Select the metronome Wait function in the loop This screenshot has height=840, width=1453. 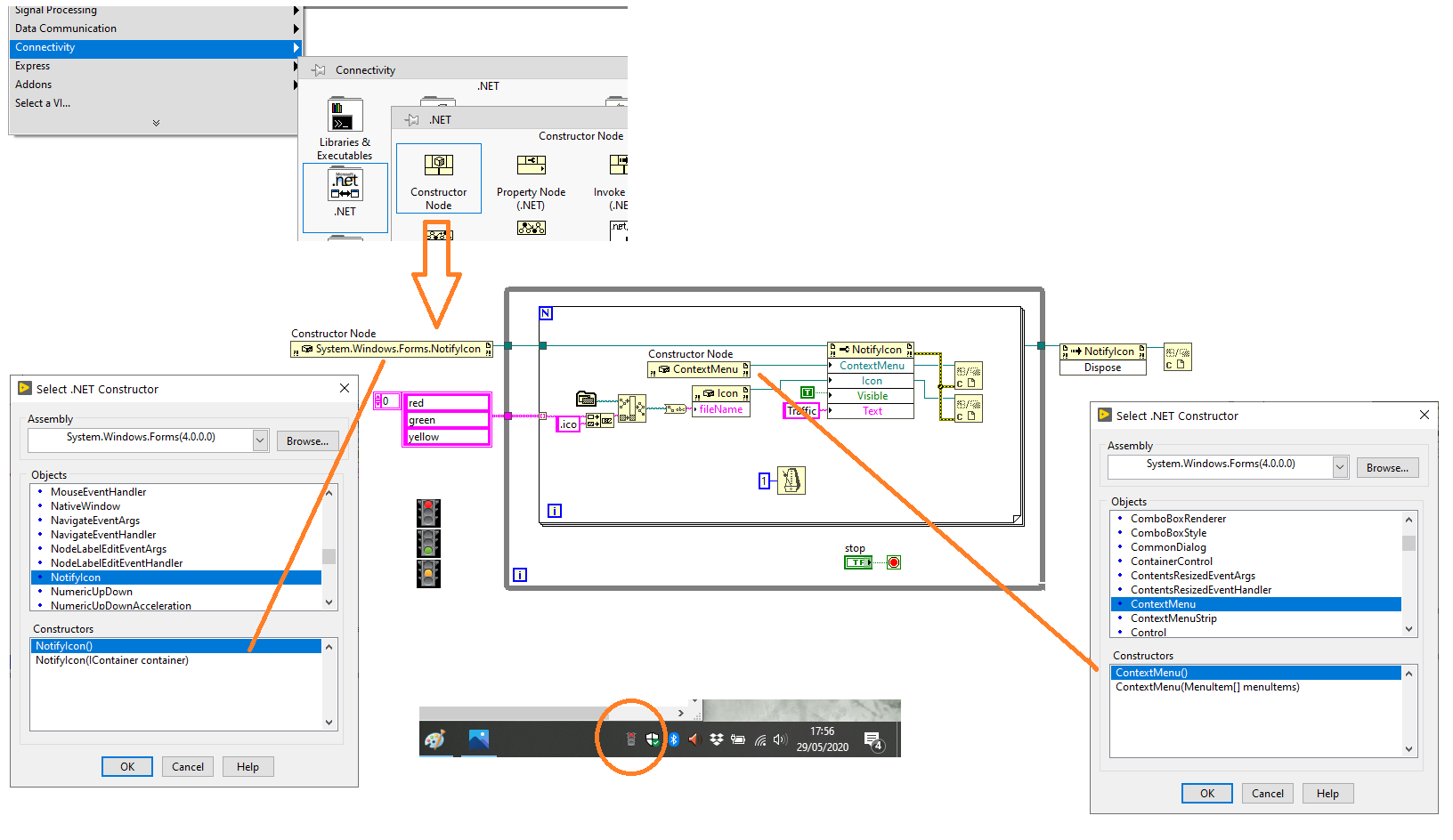point(791,481)
